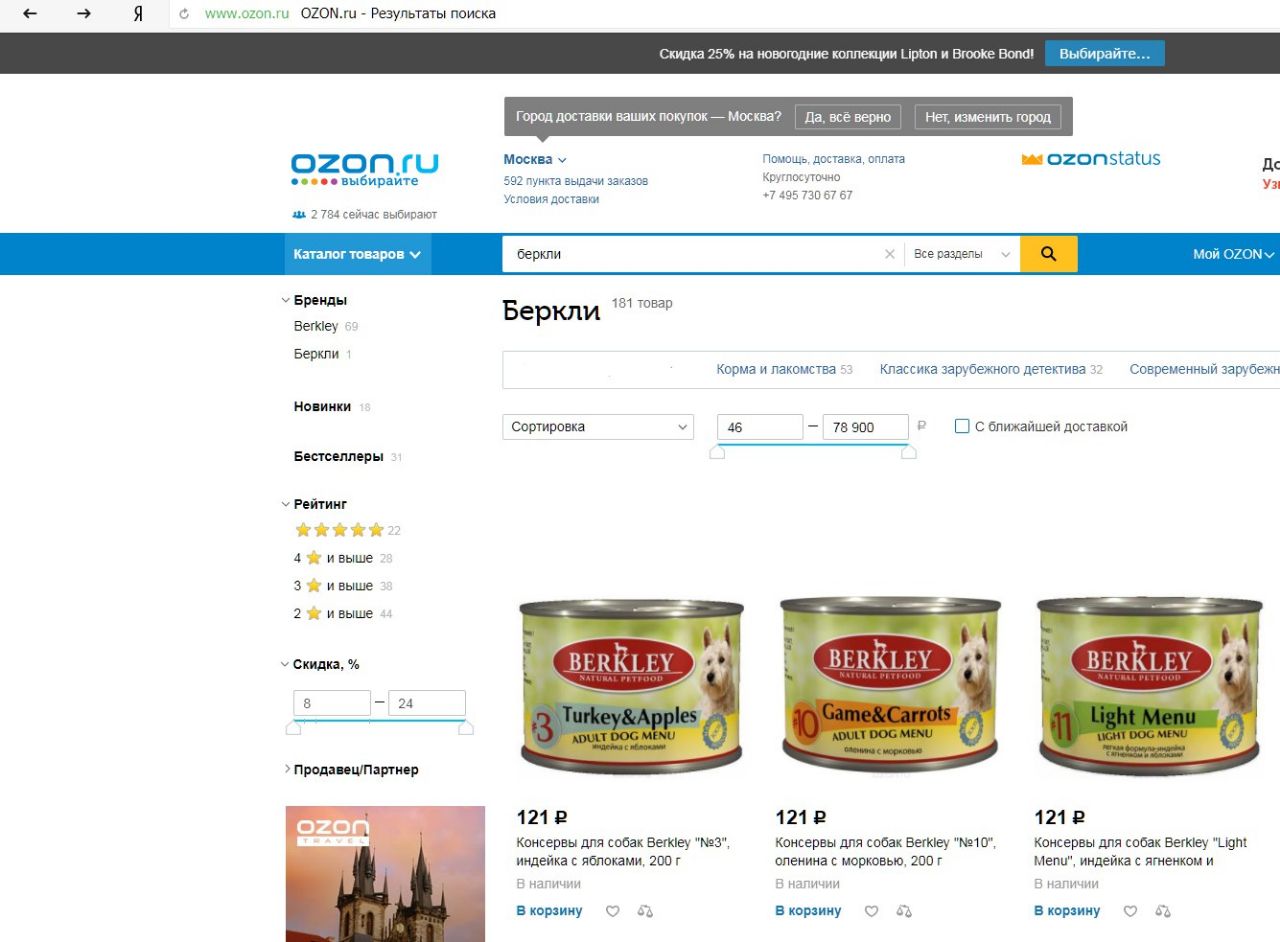The height and width of the screenshot is (942, 1280).
Task: Enable 'С ближайшей доставкой' checkbox
Action: 962,426
